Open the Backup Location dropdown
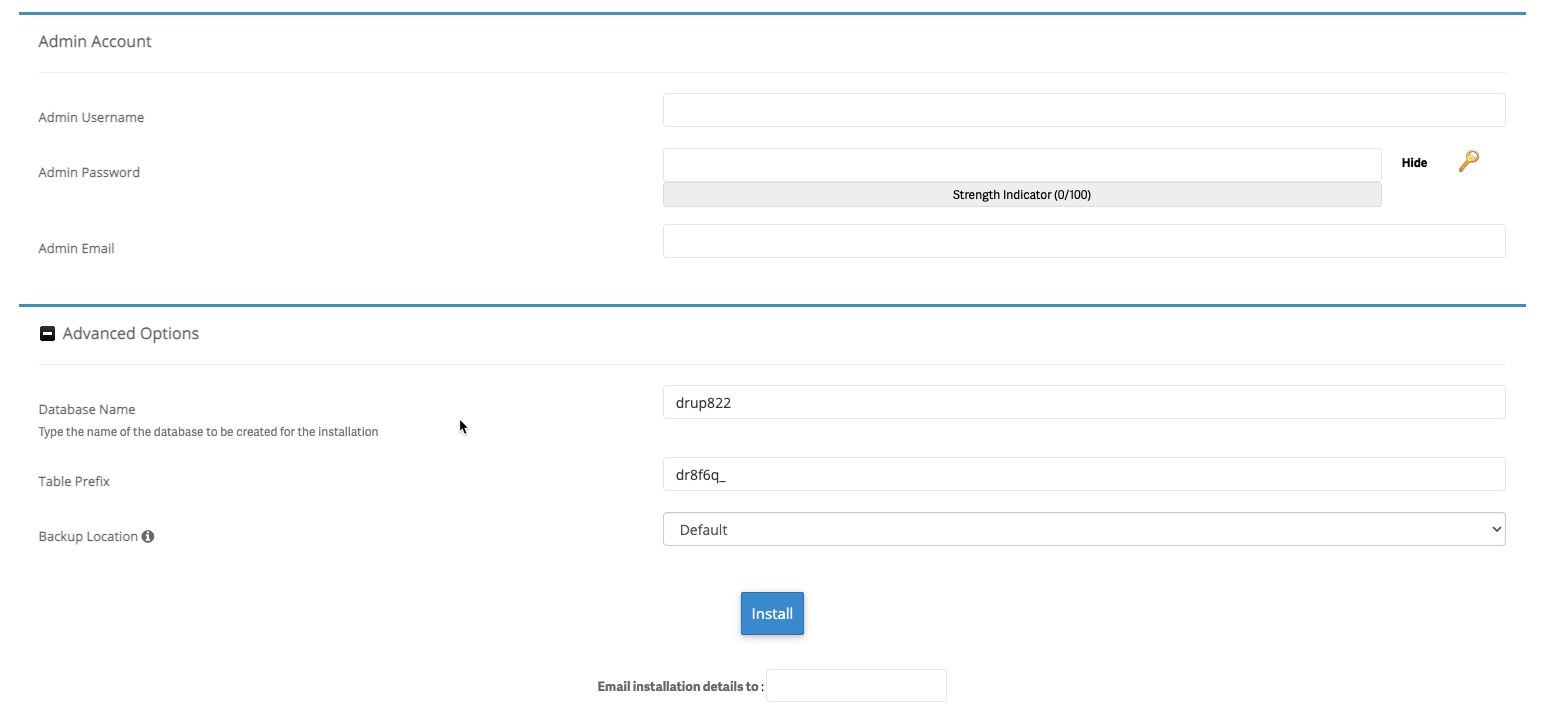Image resolution: width=1560 pixels, height=728 pixels. click(1084, 529)
